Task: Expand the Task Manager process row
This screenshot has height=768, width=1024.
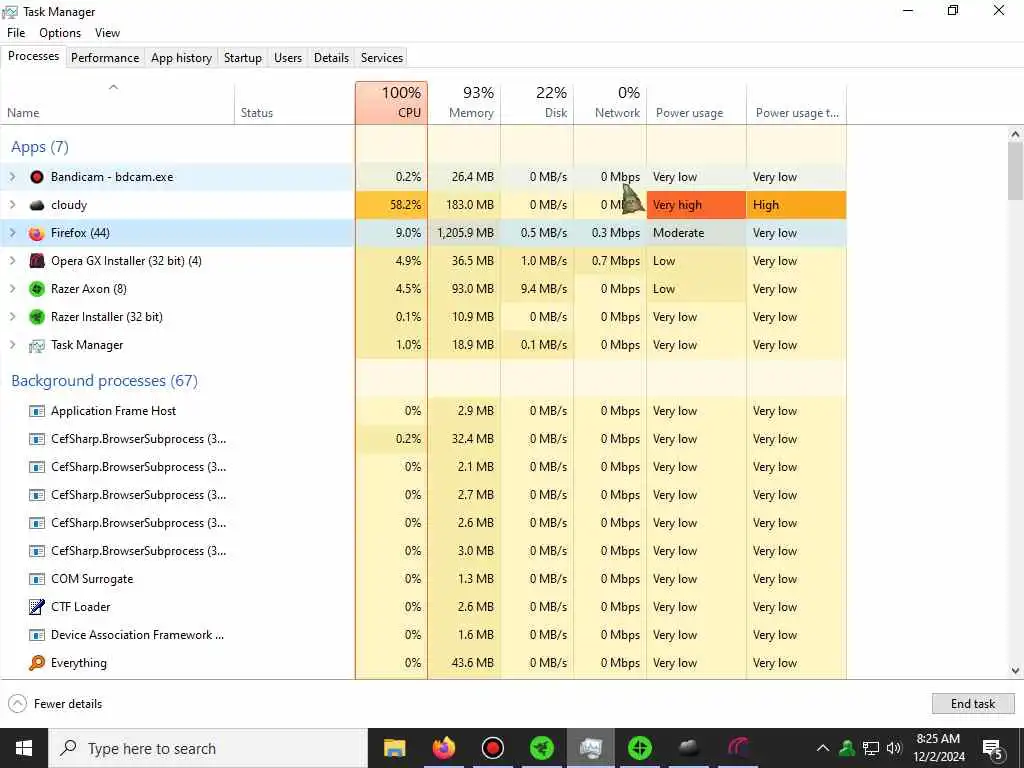Action: 12,345
